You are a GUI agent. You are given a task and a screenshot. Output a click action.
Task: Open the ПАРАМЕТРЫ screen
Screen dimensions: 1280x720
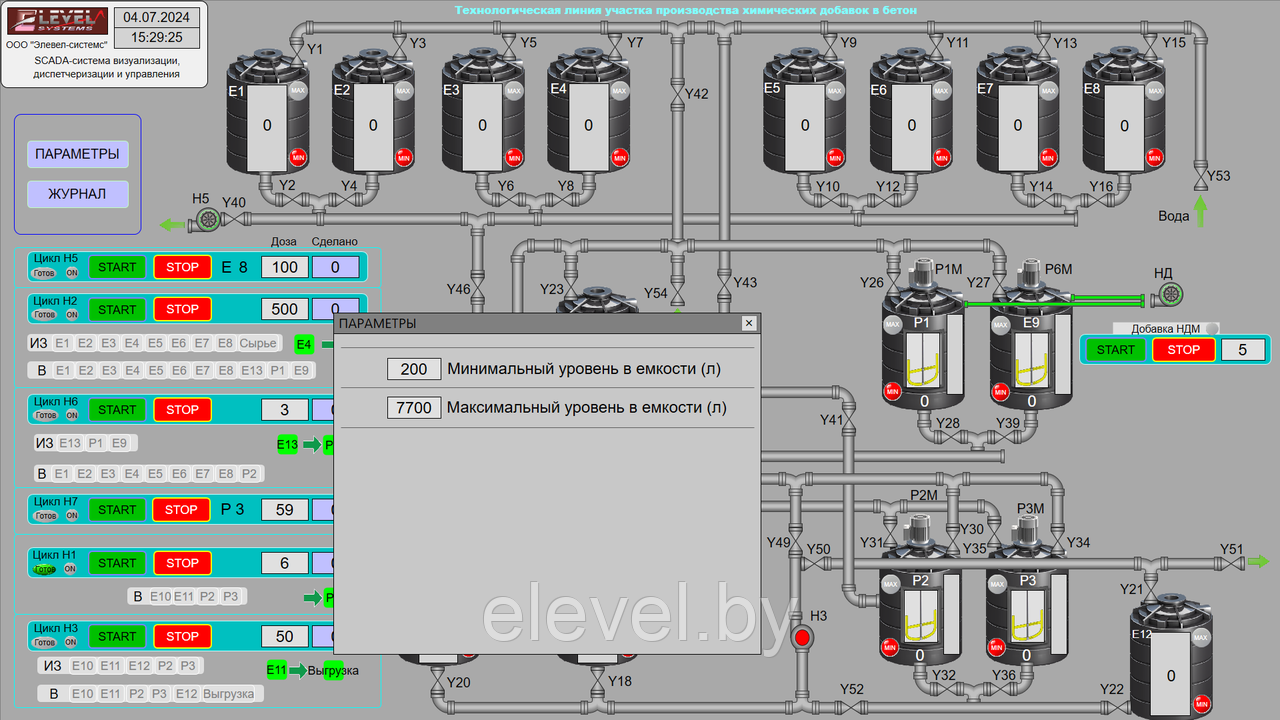(77, 154)
